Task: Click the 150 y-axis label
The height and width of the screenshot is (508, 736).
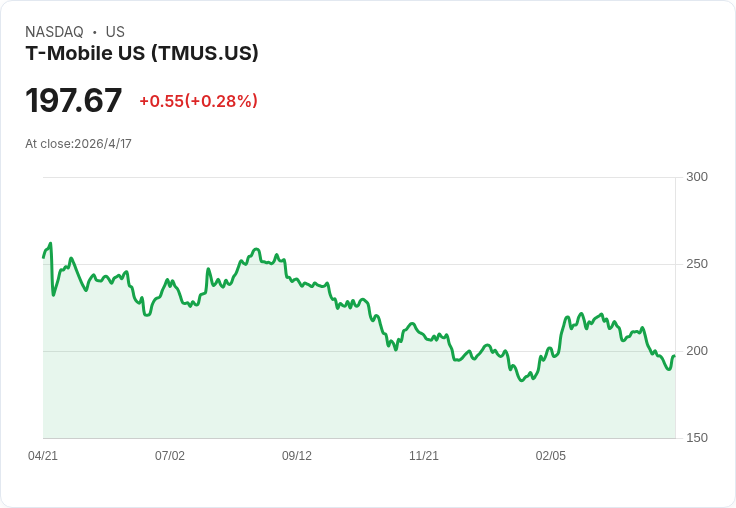Action: 697,438
